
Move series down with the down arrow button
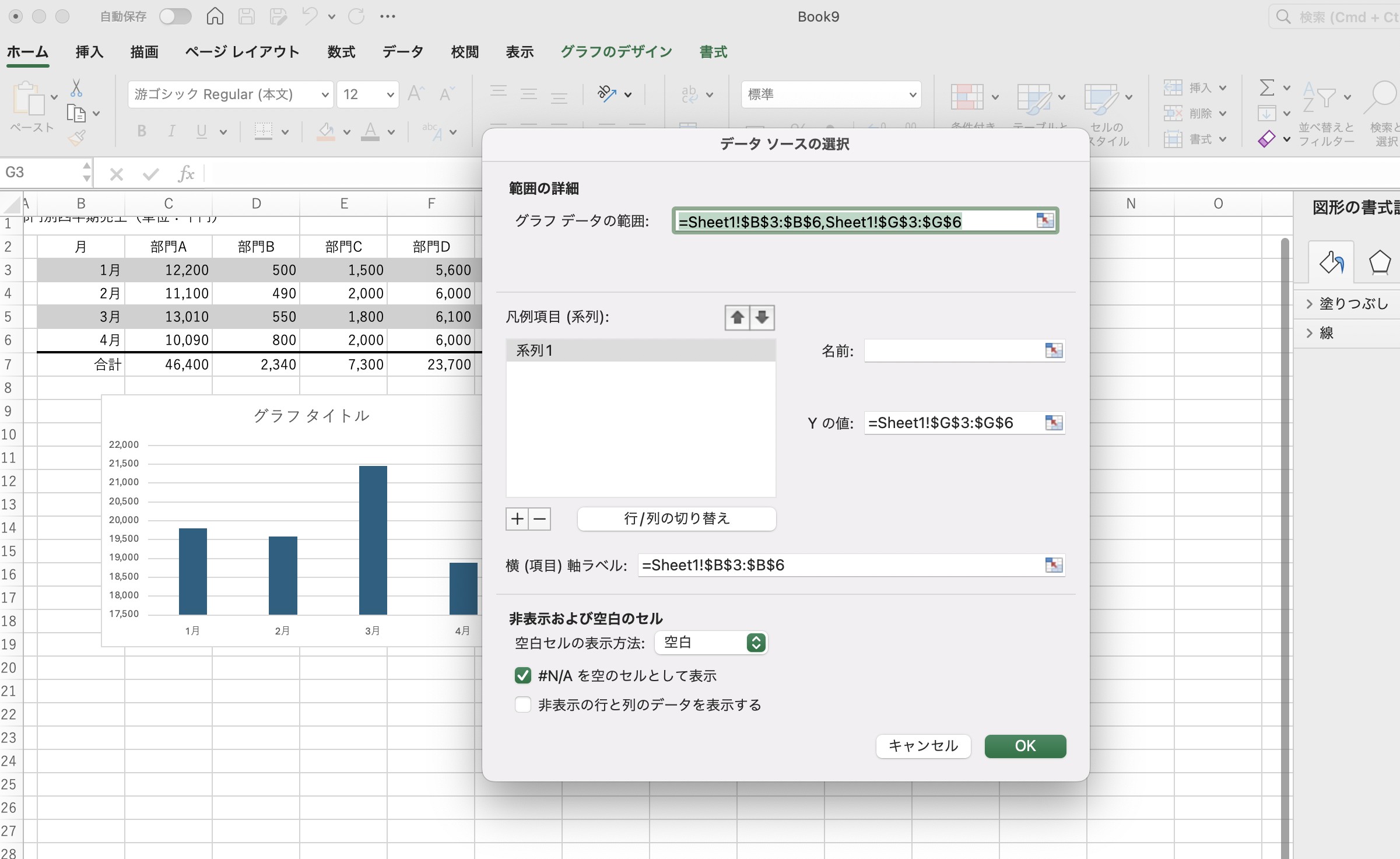coord(762,317)
